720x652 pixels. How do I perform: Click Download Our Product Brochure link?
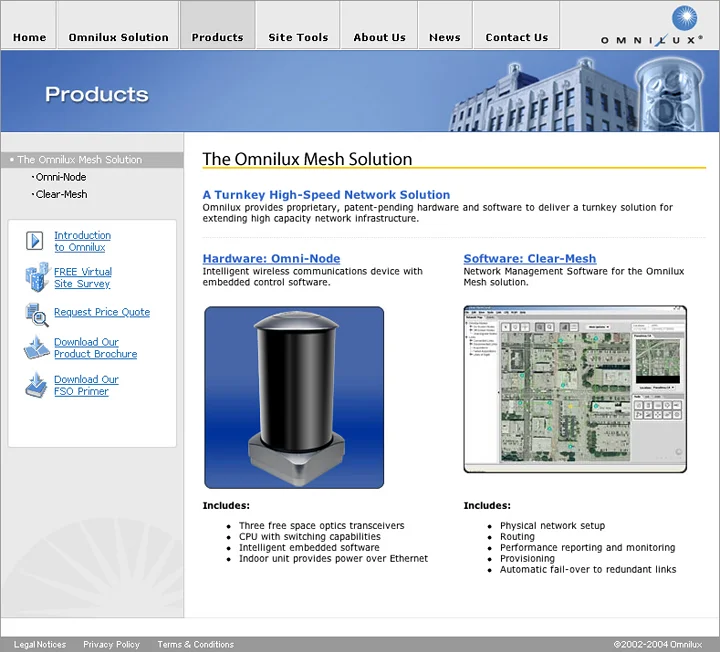pyautogui.click(x=96, y=348)
